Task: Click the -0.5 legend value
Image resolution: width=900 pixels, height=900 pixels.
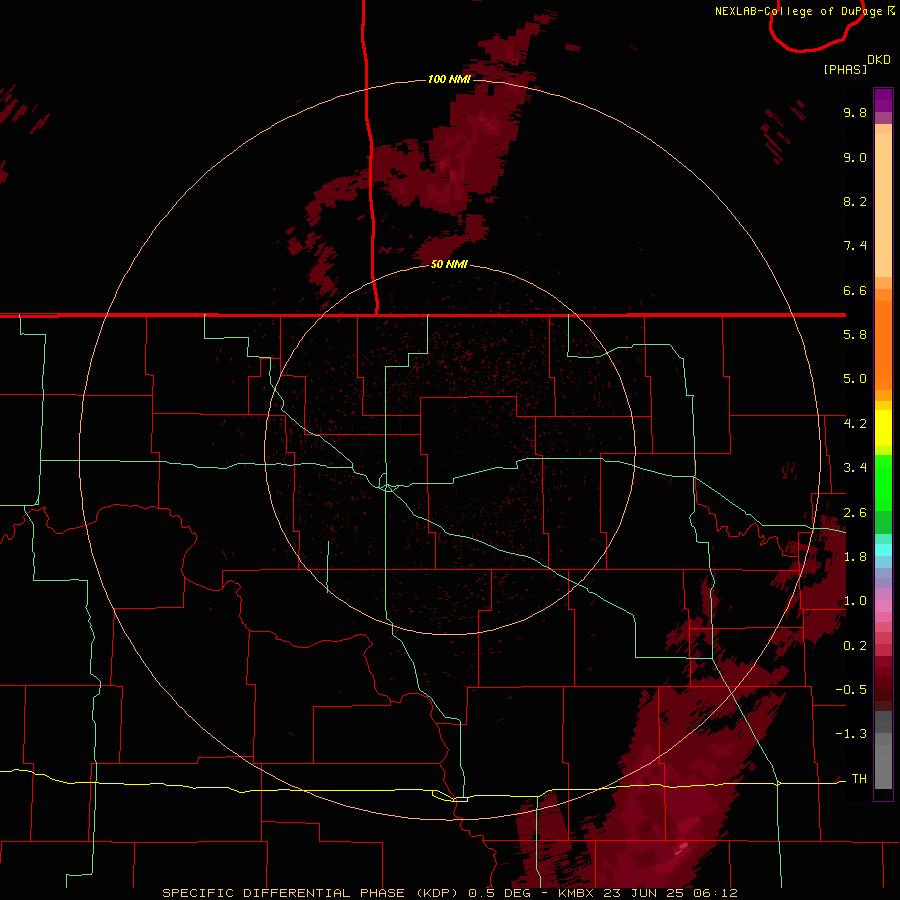Action: click(851, 690)
